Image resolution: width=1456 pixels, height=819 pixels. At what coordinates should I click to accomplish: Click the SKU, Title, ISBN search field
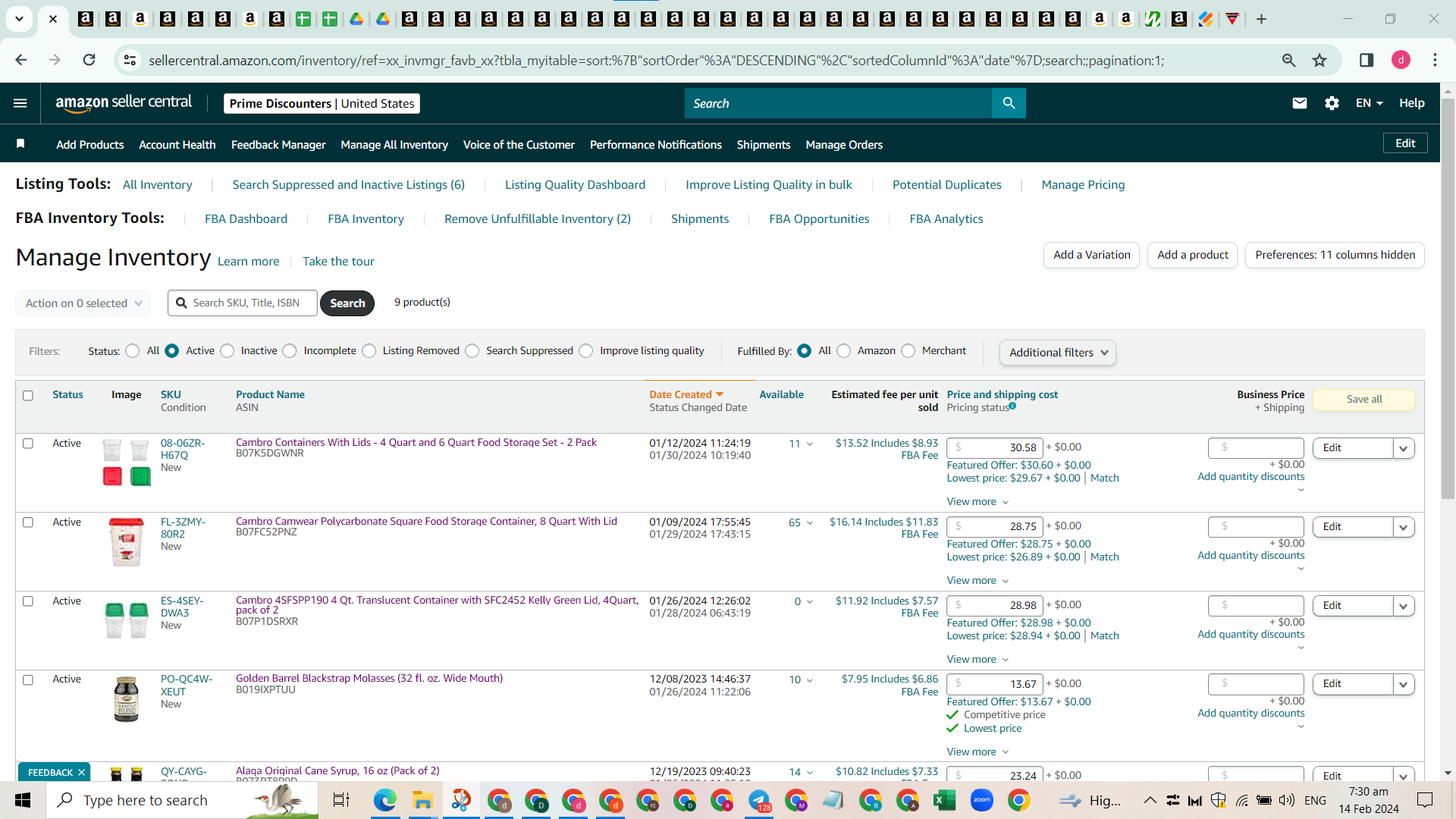(243, 303)
